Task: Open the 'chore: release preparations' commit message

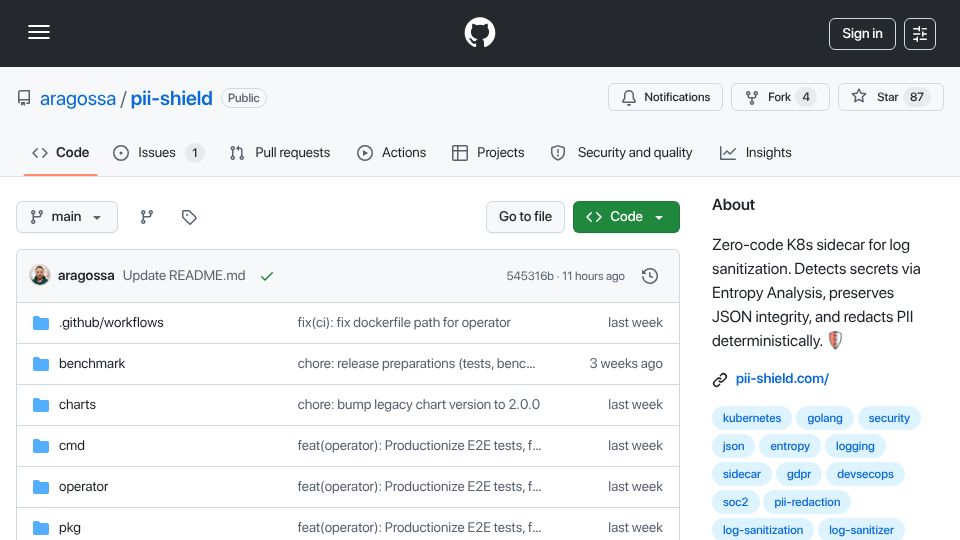Action: (x=416, y=364)
